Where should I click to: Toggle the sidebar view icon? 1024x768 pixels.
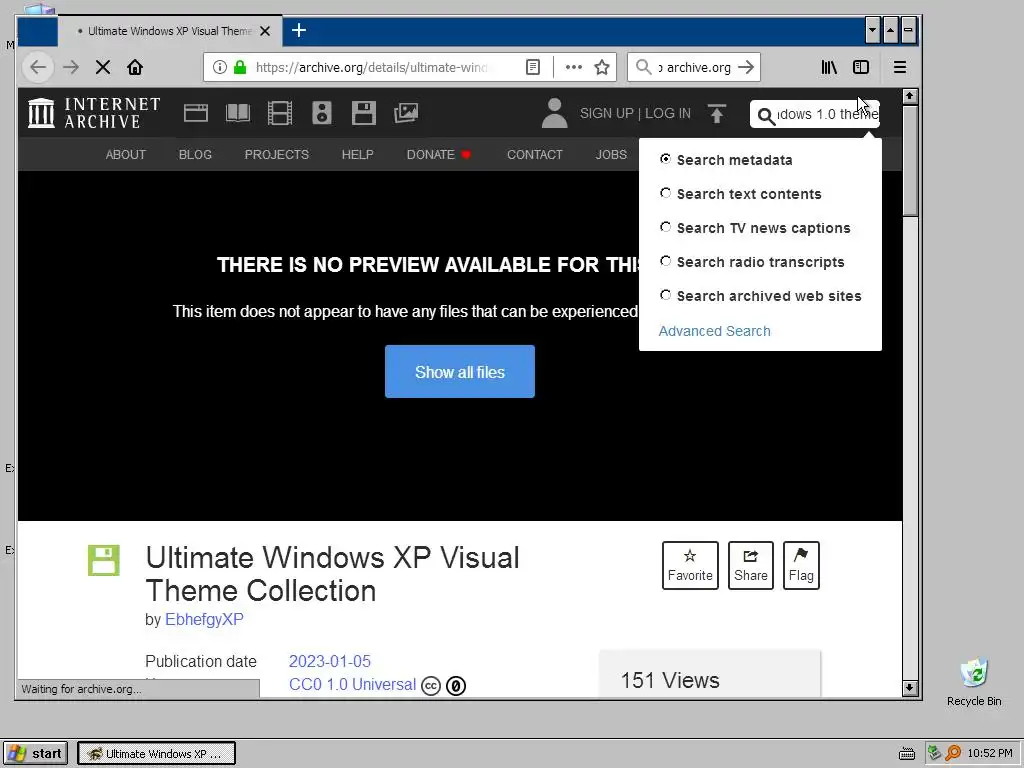861,67
